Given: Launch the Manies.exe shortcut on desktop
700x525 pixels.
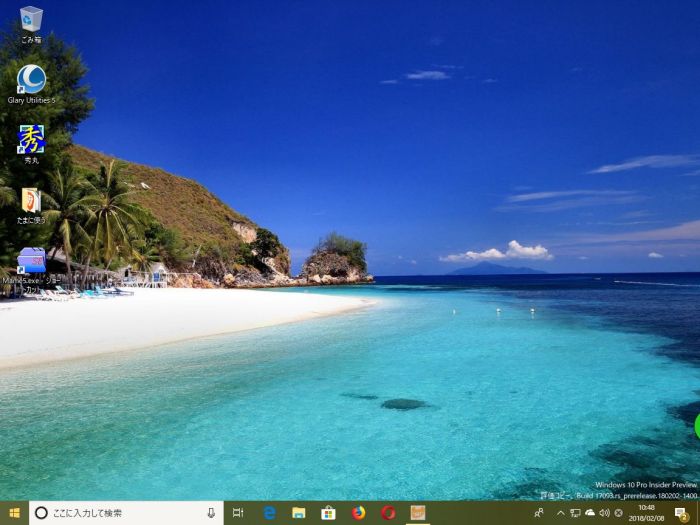Looking at the screenshot, I should 31,261.
